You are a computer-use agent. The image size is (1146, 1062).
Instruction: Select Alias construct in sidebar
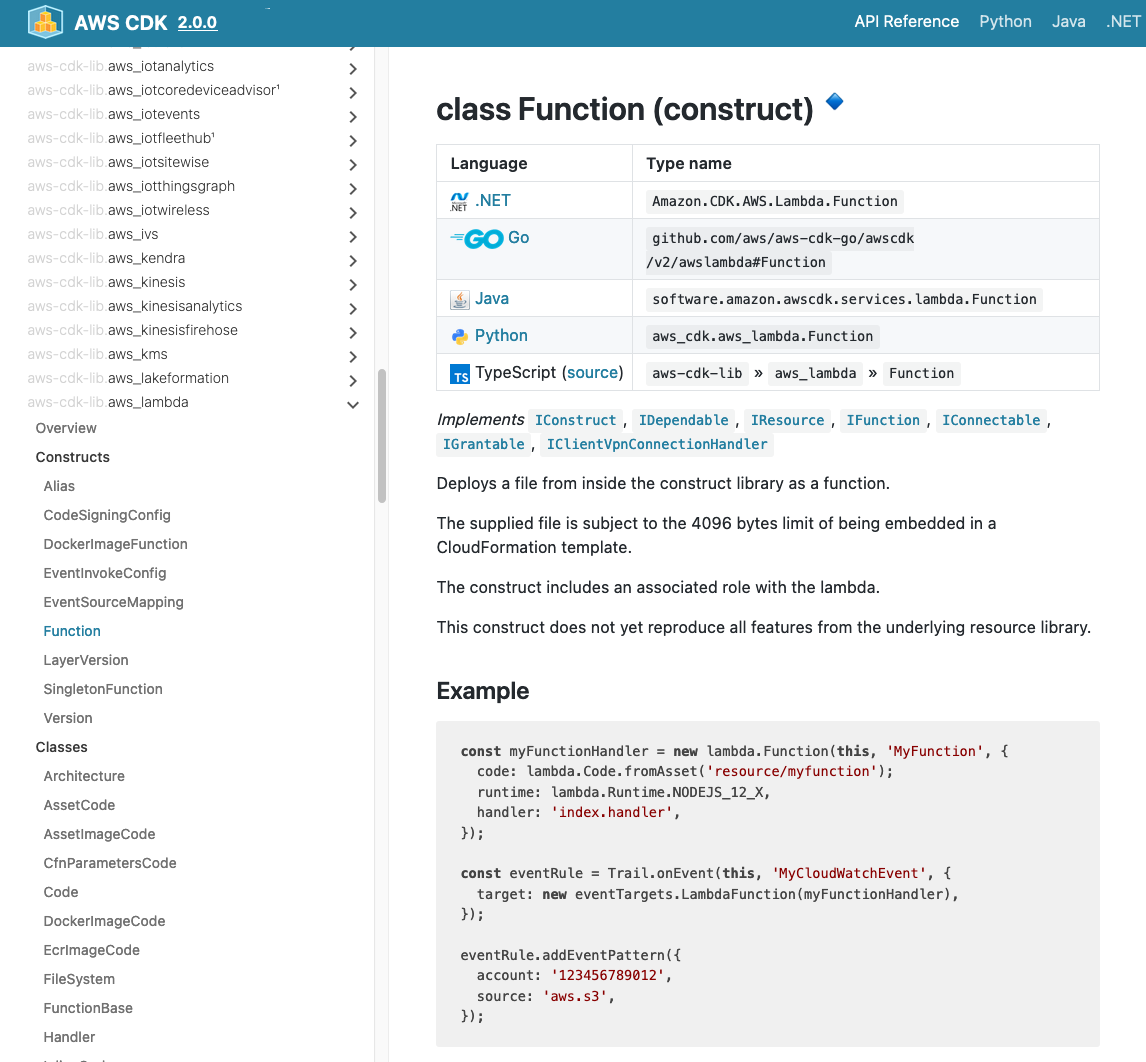point(59,486)
